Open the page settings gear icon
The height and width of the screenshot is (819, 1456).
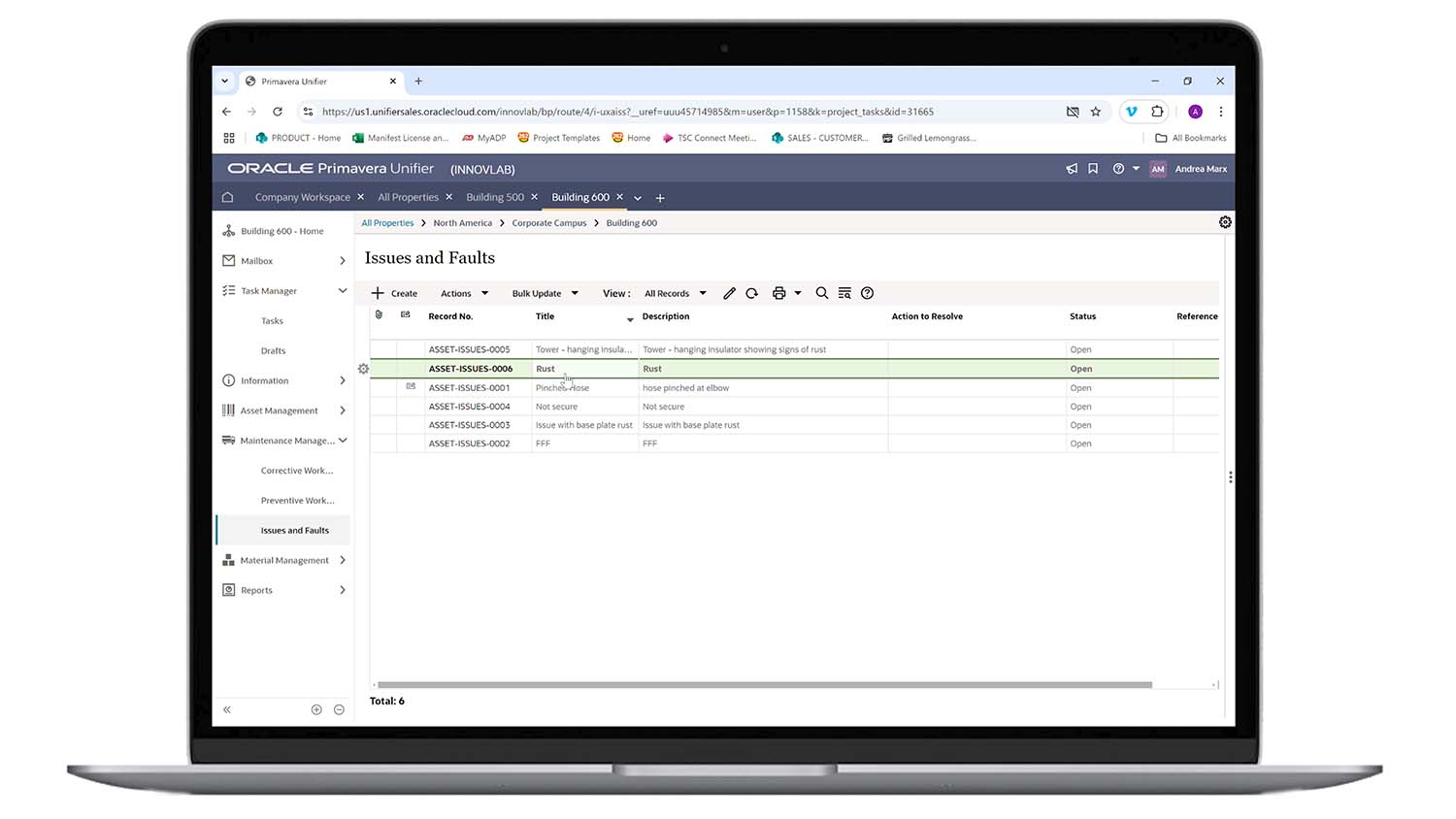(1225, 222)
